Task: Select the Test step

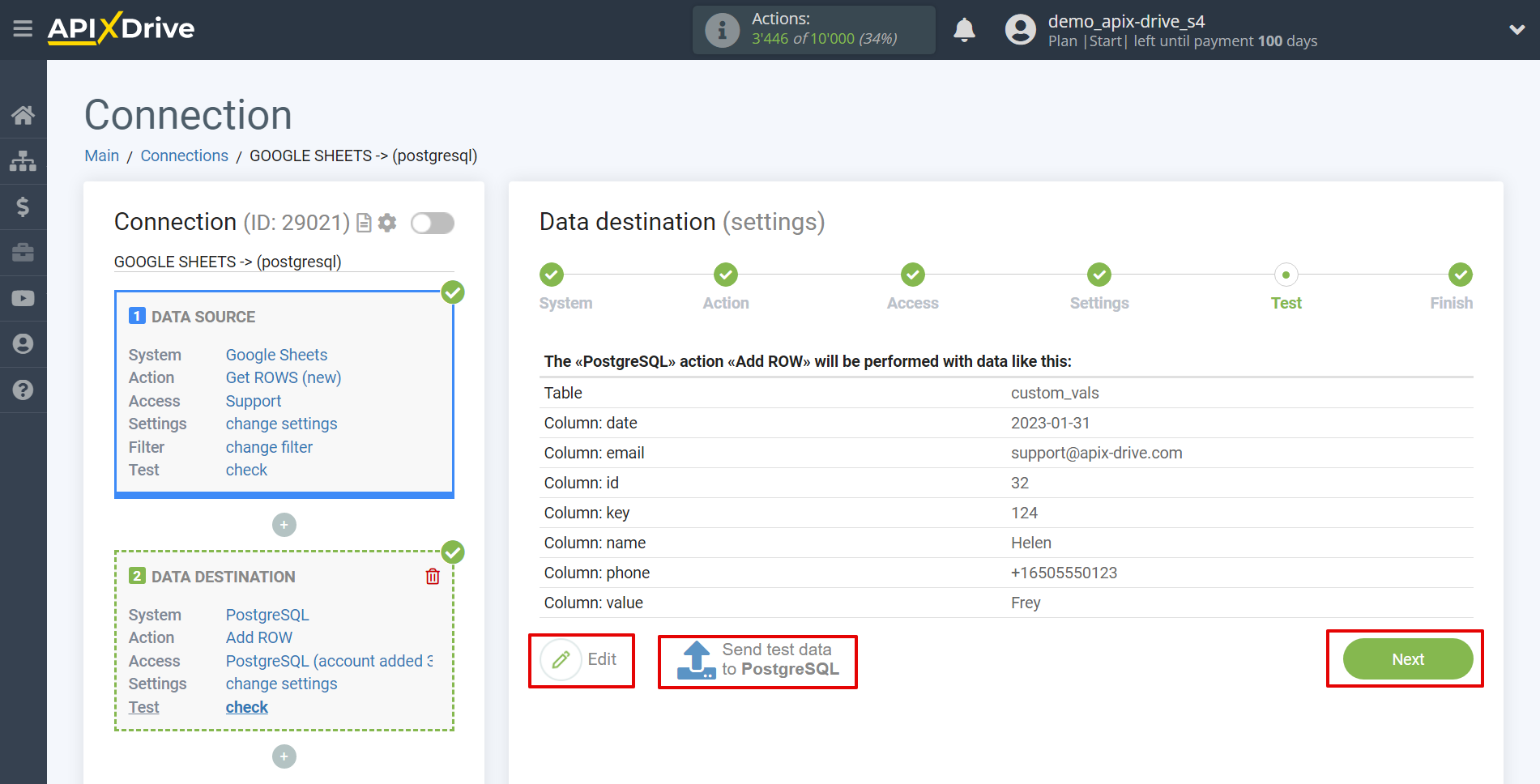Action: (x=1286, y=275)
